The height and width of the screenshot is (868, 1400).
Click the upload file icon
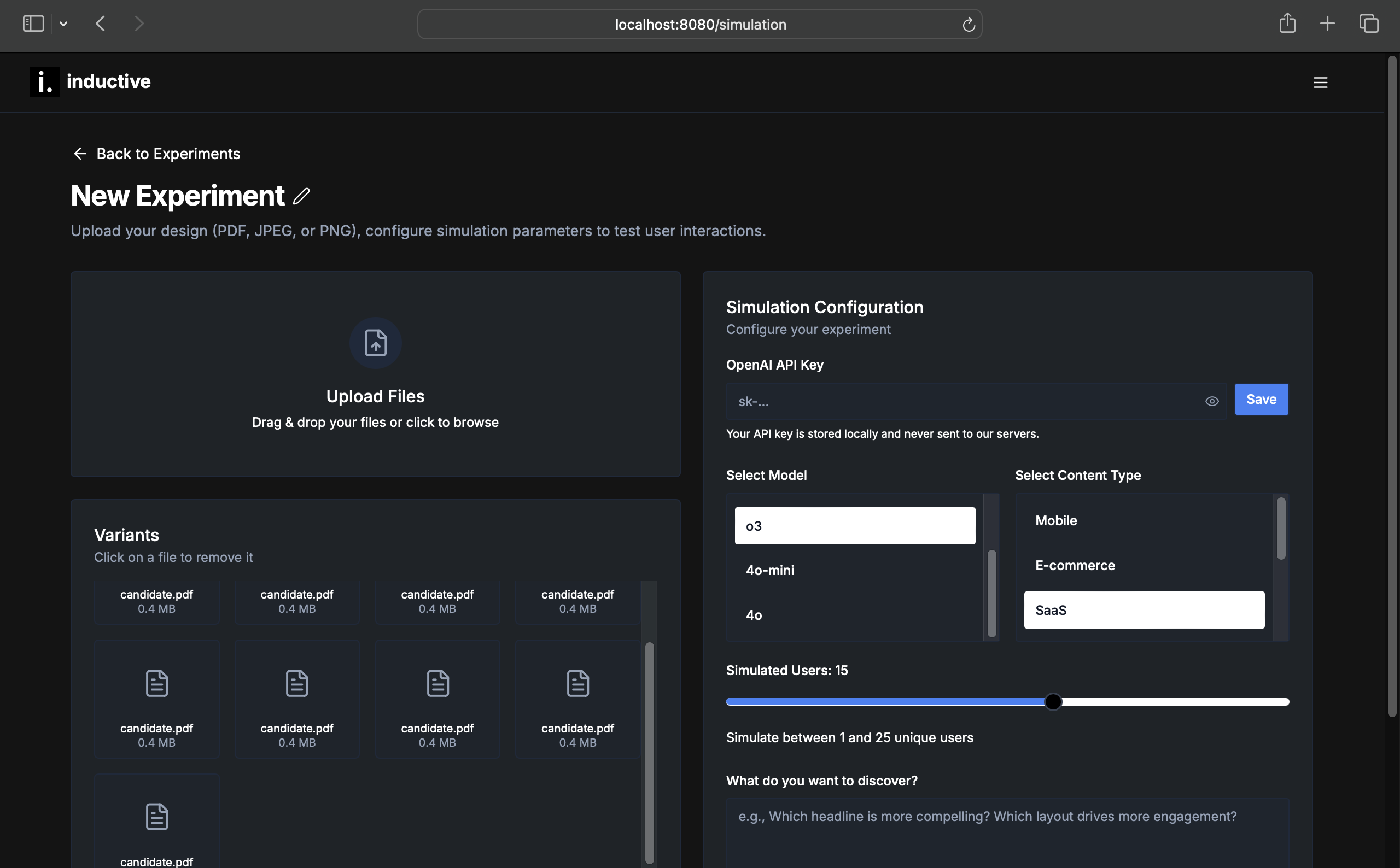[375, 343]
